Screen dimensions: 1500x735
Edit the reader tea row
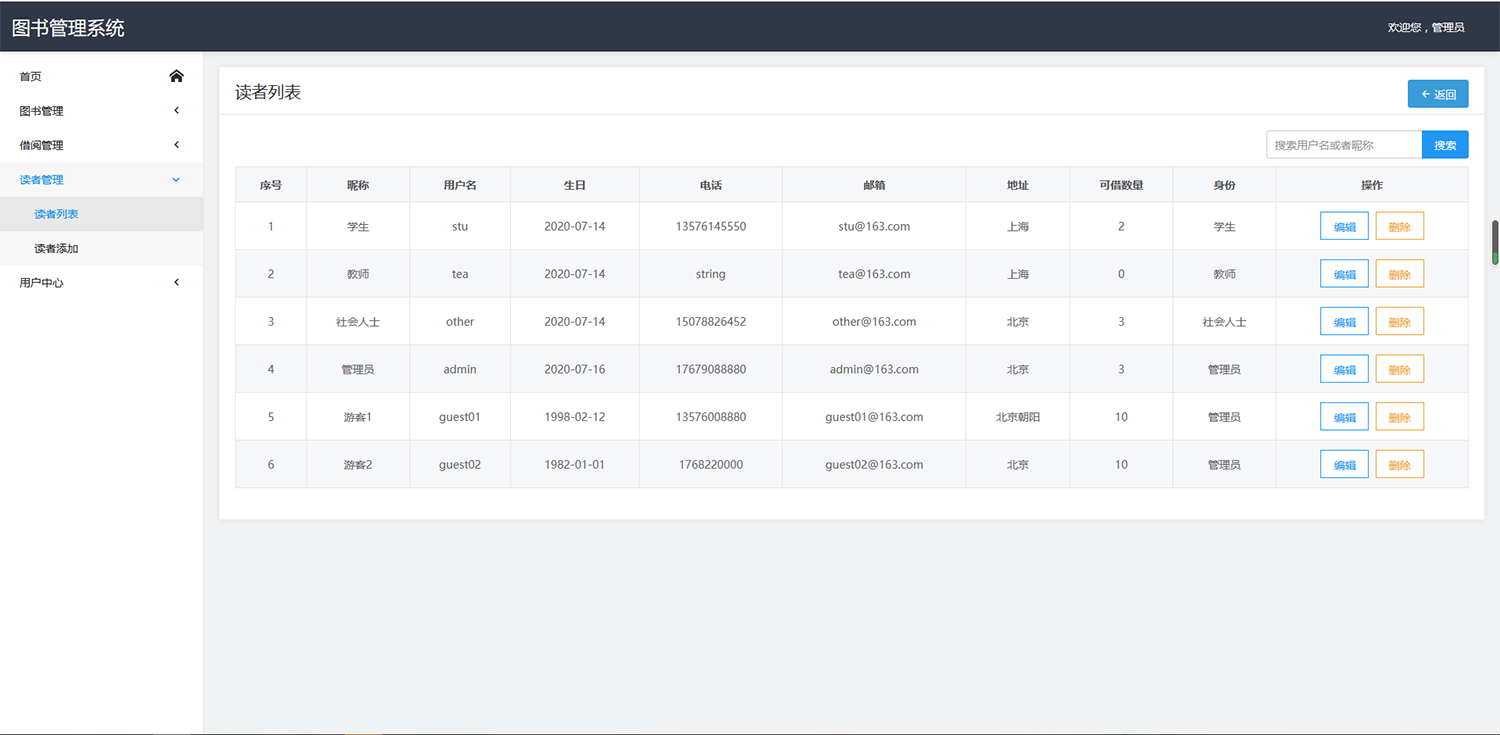1344,274
